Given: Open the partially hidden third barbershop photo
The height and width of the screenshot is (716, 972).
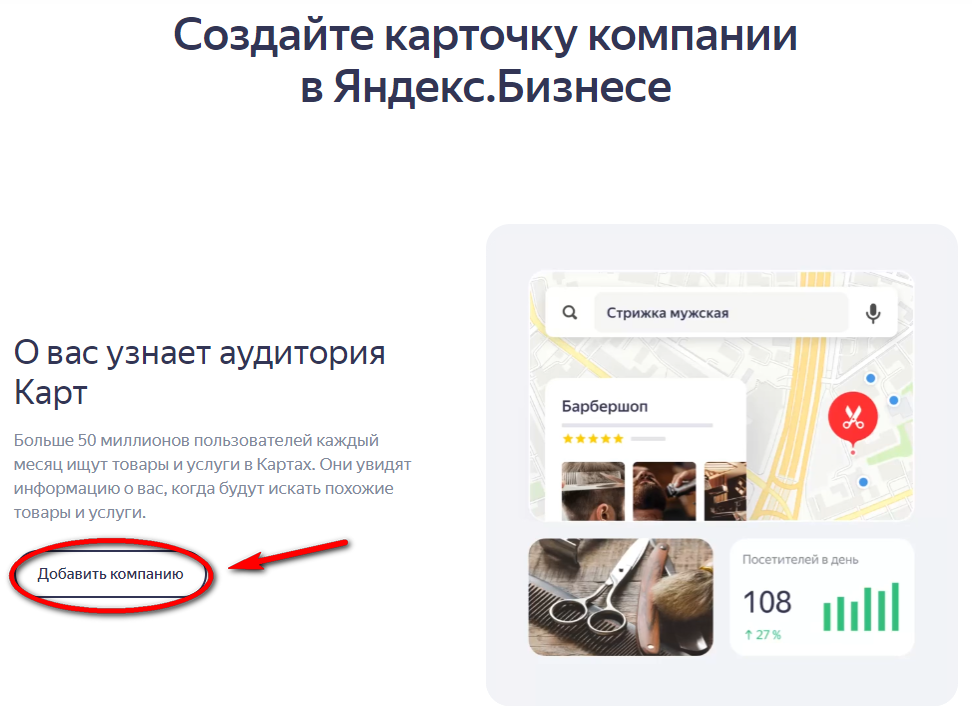Looking at the screenshot, I should click(725, 491).
